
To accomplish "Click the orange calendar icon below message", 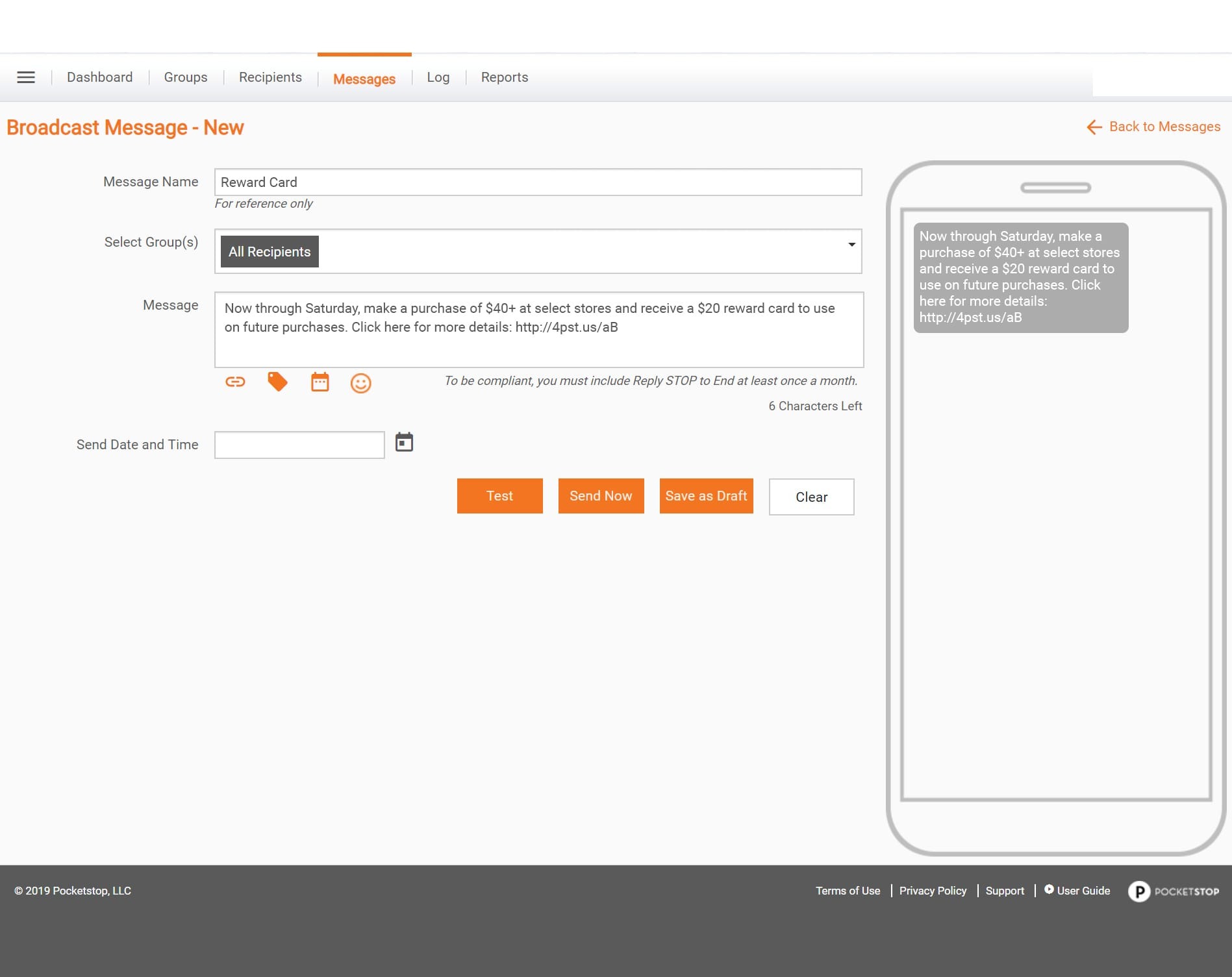I will coord(320,382).
